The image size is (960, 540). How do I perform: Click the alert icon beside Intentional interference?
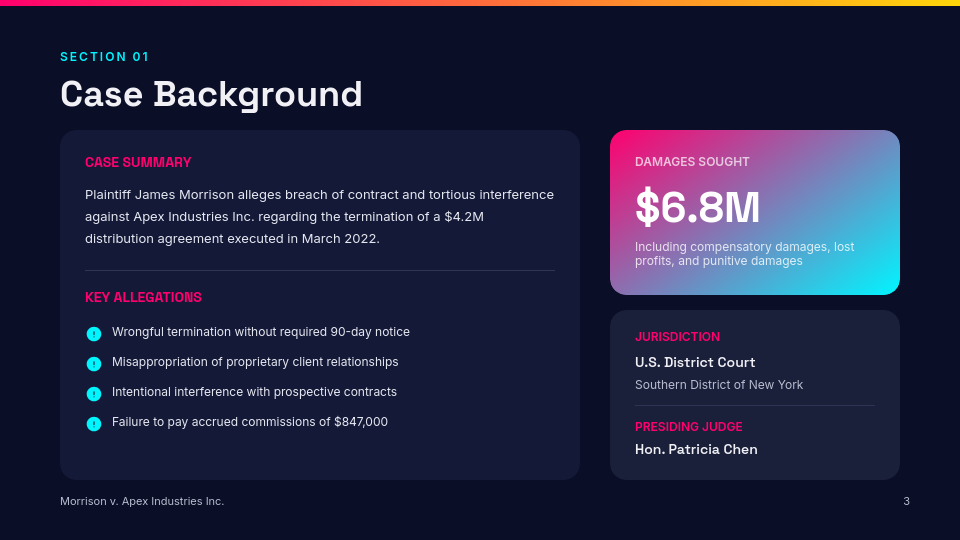coord(94,394)
